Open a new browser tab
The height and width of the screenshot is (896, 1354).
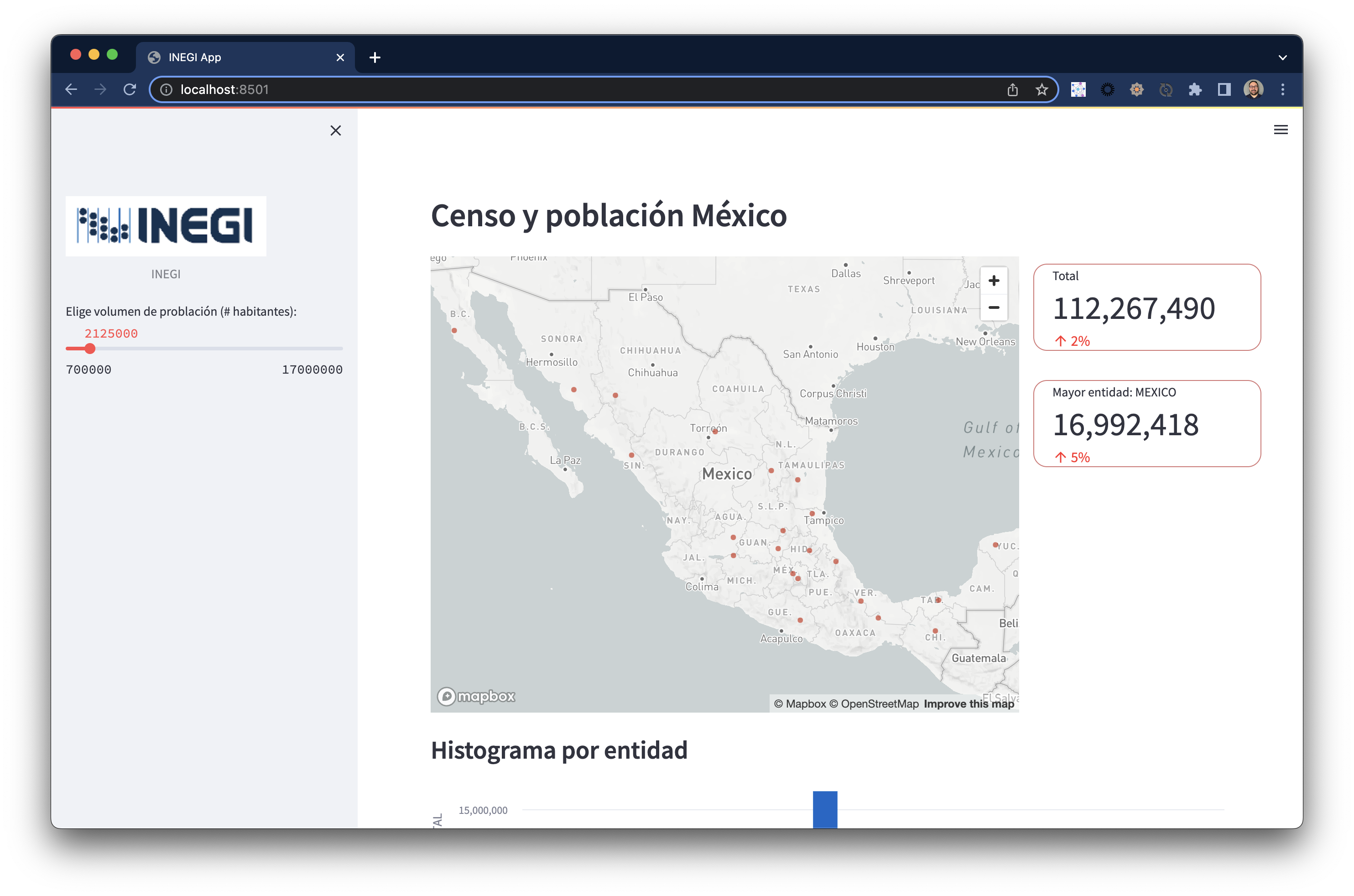[375, 57]
